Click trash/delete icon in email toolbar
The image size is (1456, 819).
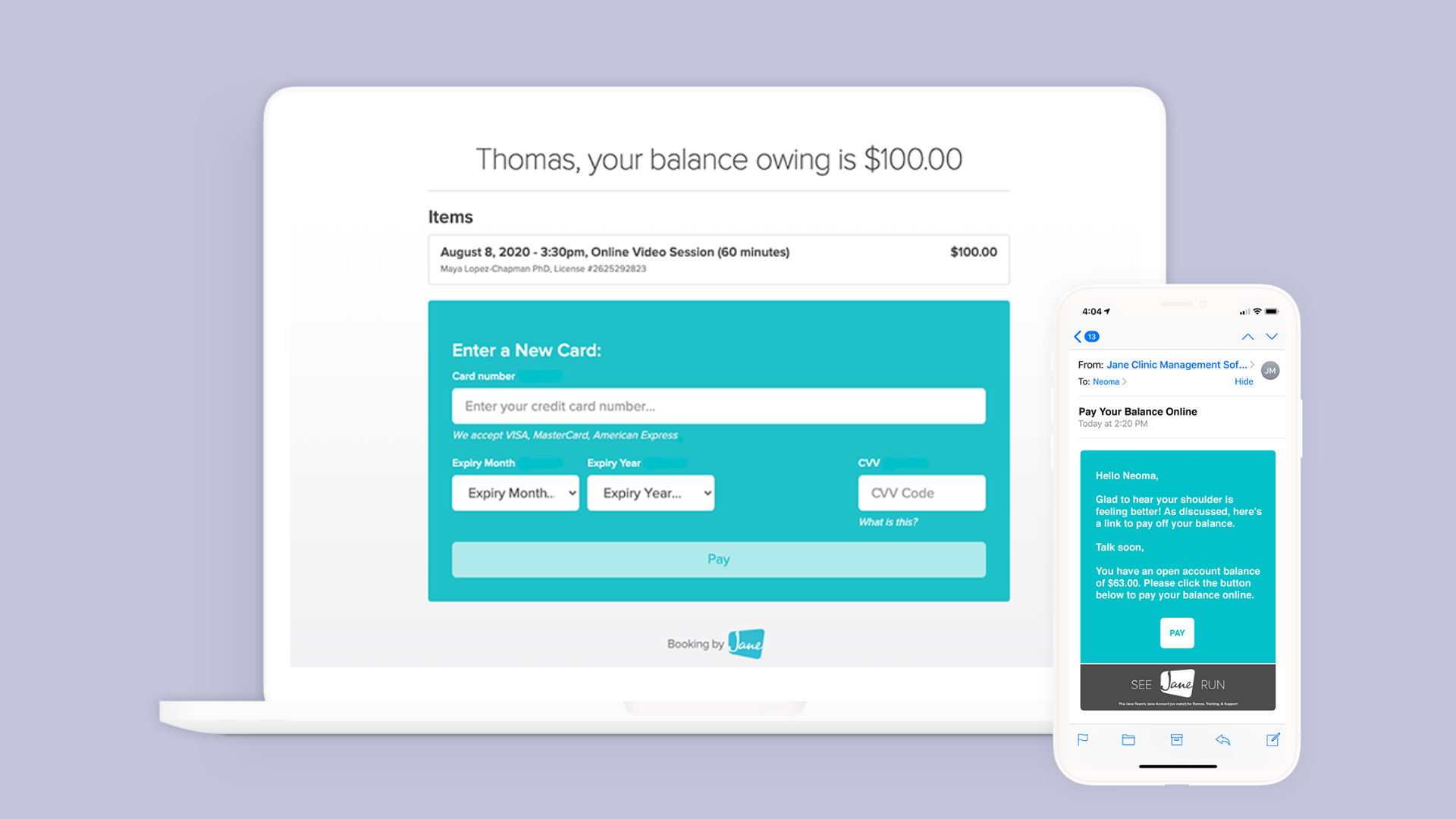[1176, 740]
